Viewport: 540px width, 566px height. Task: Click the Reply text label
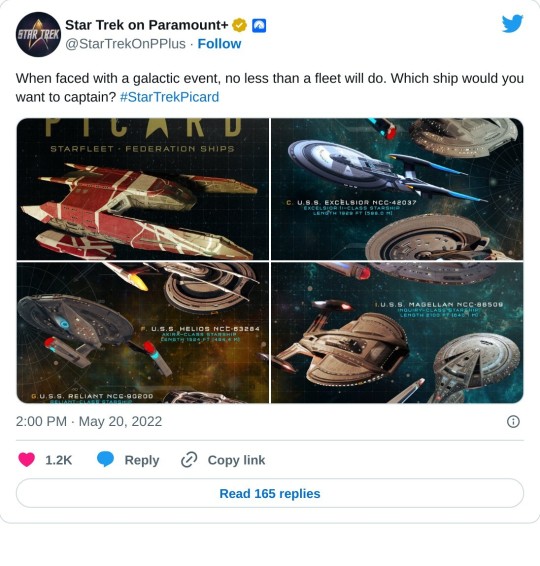(x=142, y=460)
